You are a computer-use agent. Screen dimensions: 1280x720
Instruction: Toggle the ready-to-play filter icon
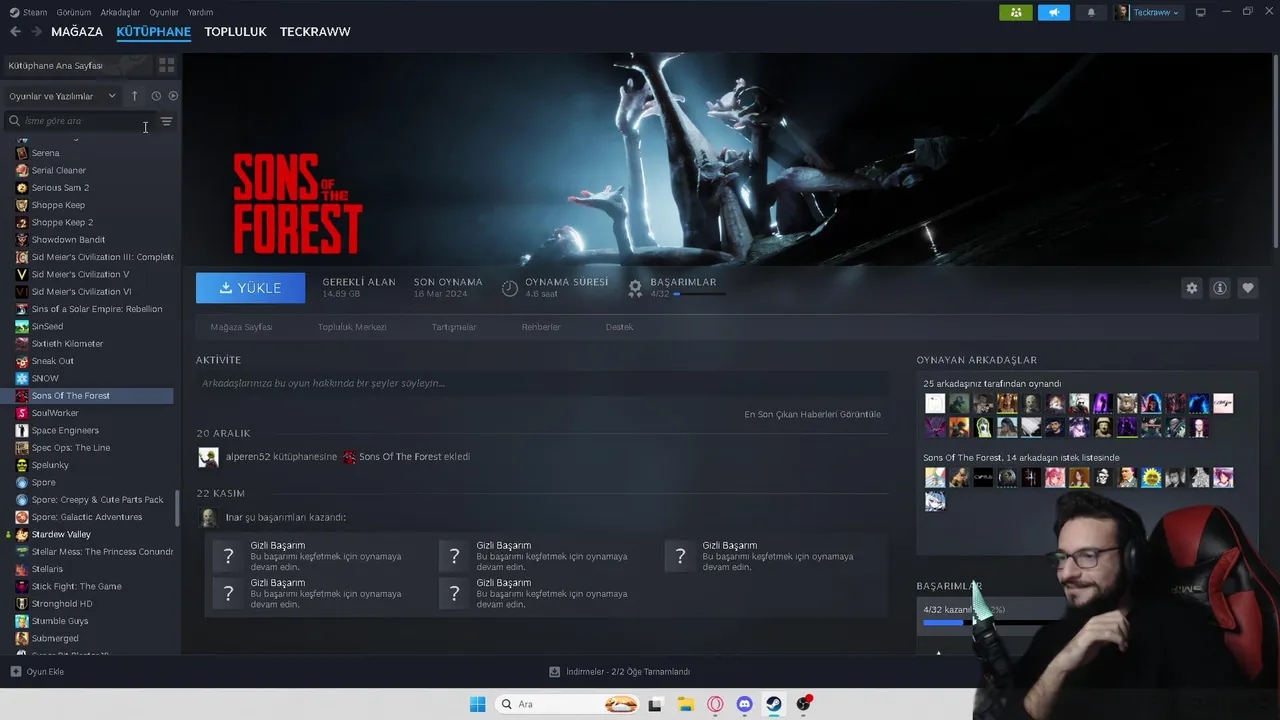[x=173, y=96]
